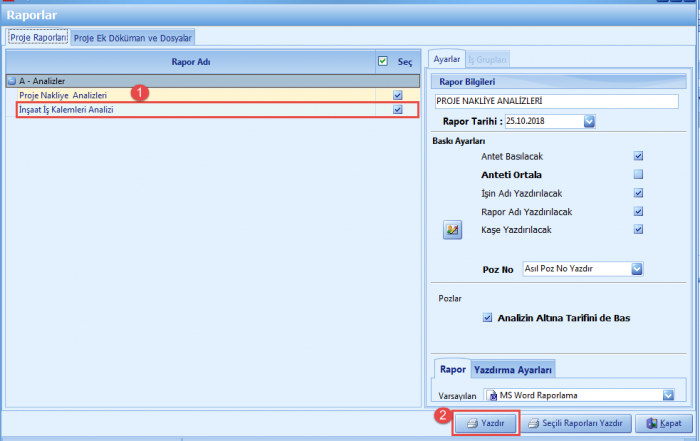Viewport: 700px width, 441px height.
Task: Select the İnşaat İş Kalemleri Analizi row
Action: (x=150, y=110)
